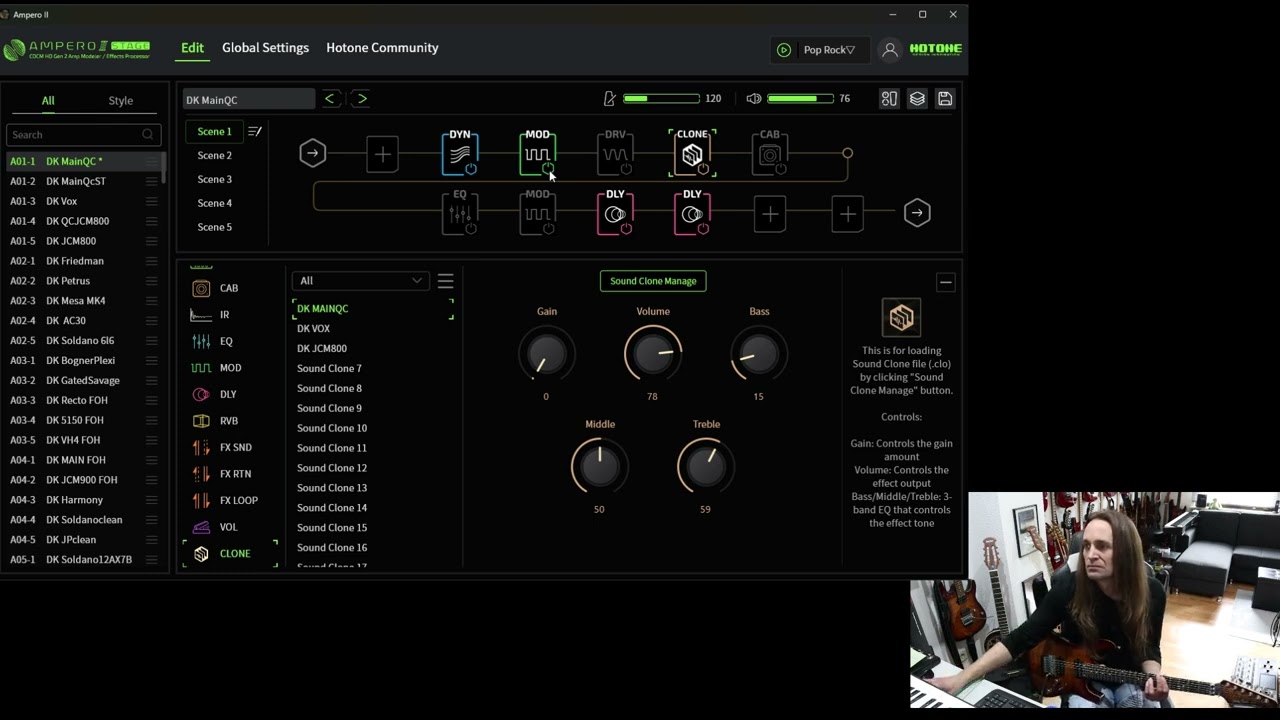Click the input node hexagon icon
1280x720 pixels.
tap(312, 153)
